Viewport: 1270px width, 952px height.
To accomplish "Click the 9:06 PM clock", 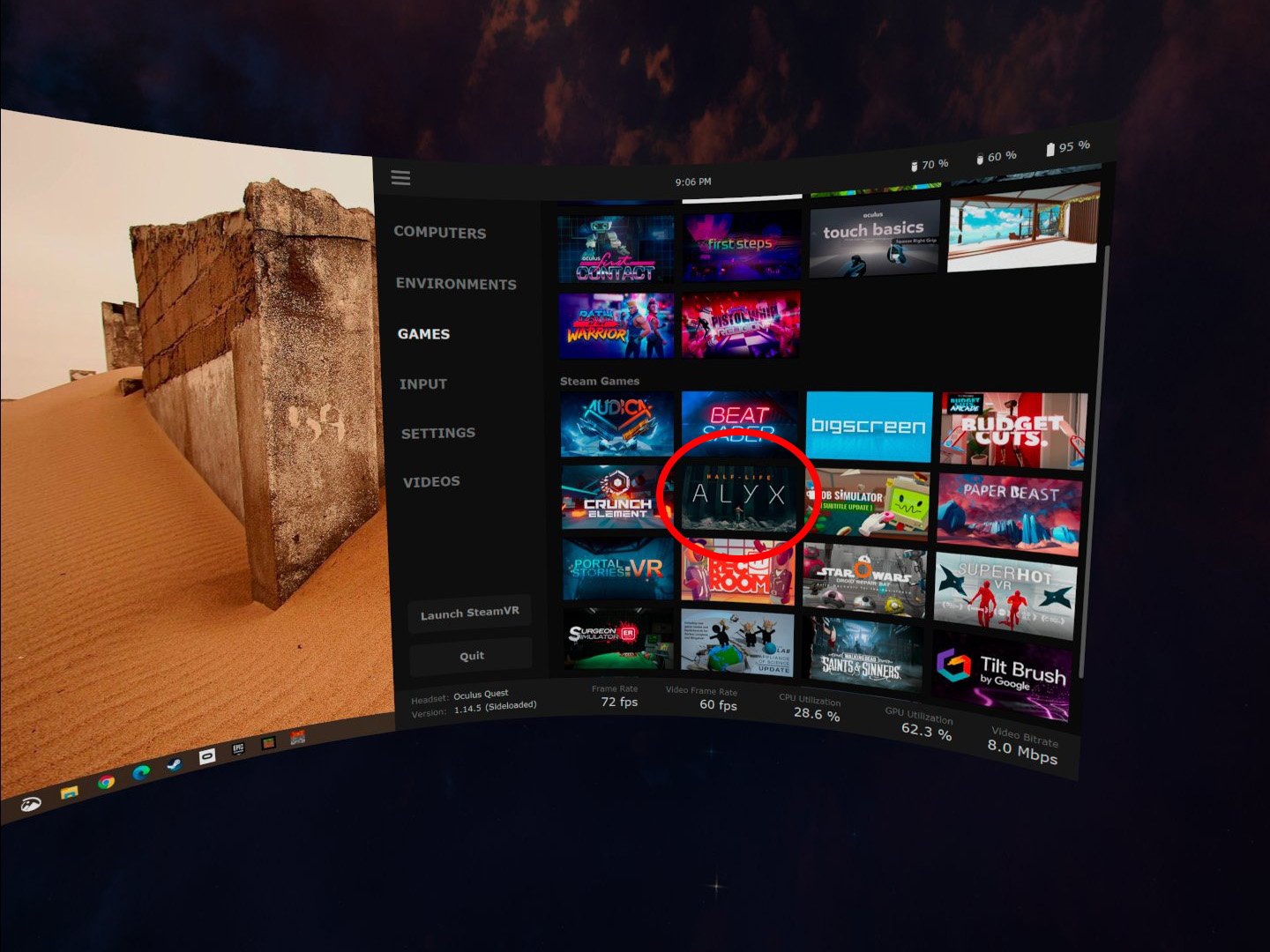I will pos(693,182).
